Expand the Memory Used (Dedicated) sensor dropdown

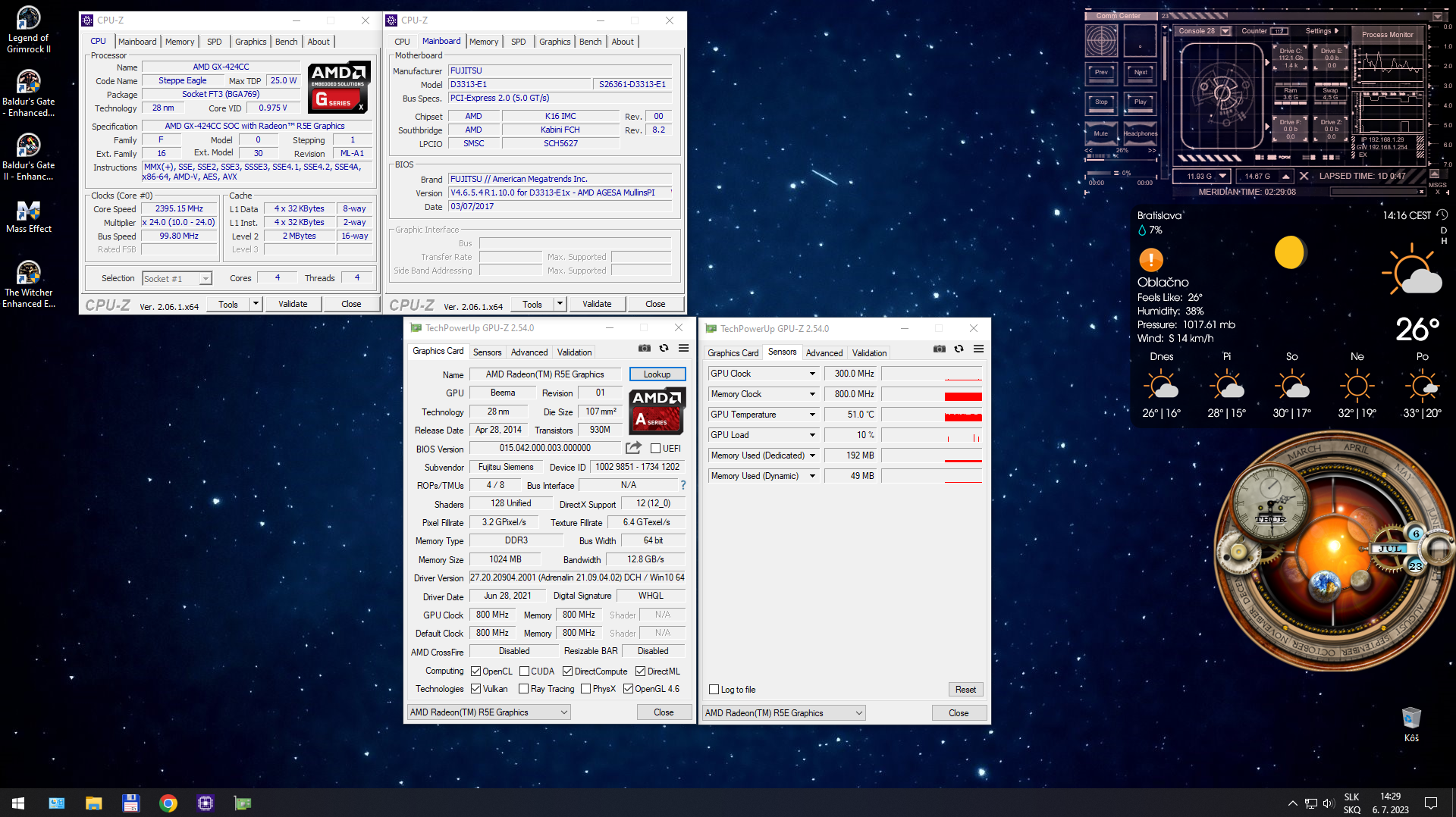812,455
